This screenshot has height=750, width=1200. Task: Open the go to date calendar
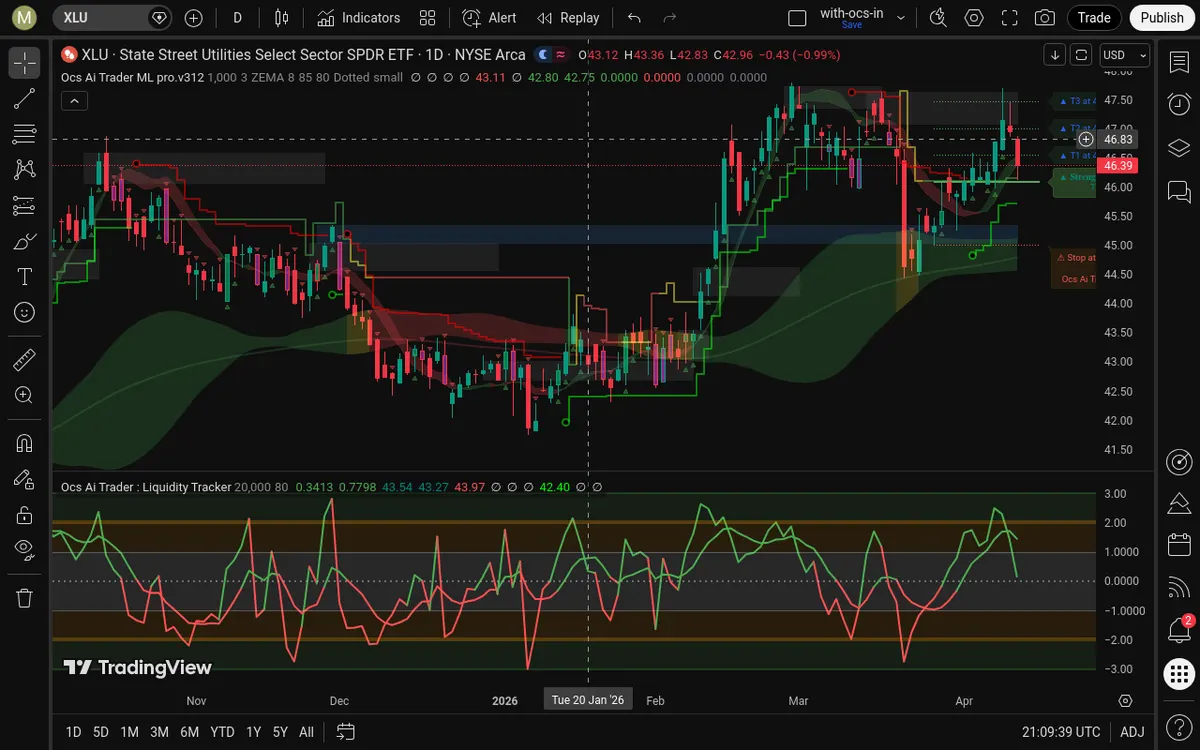(x=345, y=732)
